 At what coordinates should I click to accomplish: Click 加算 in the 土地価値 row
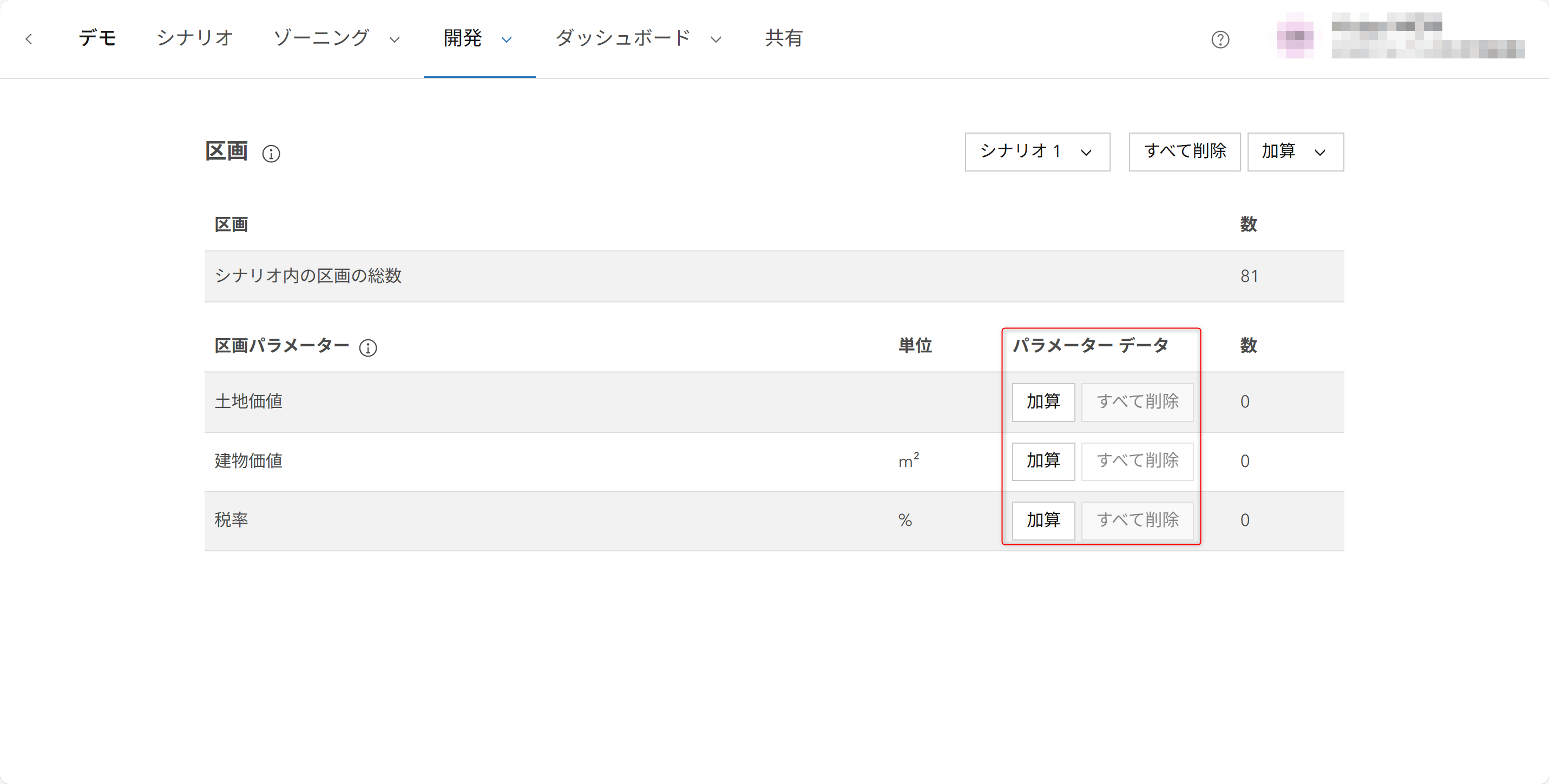[1043, 402]
